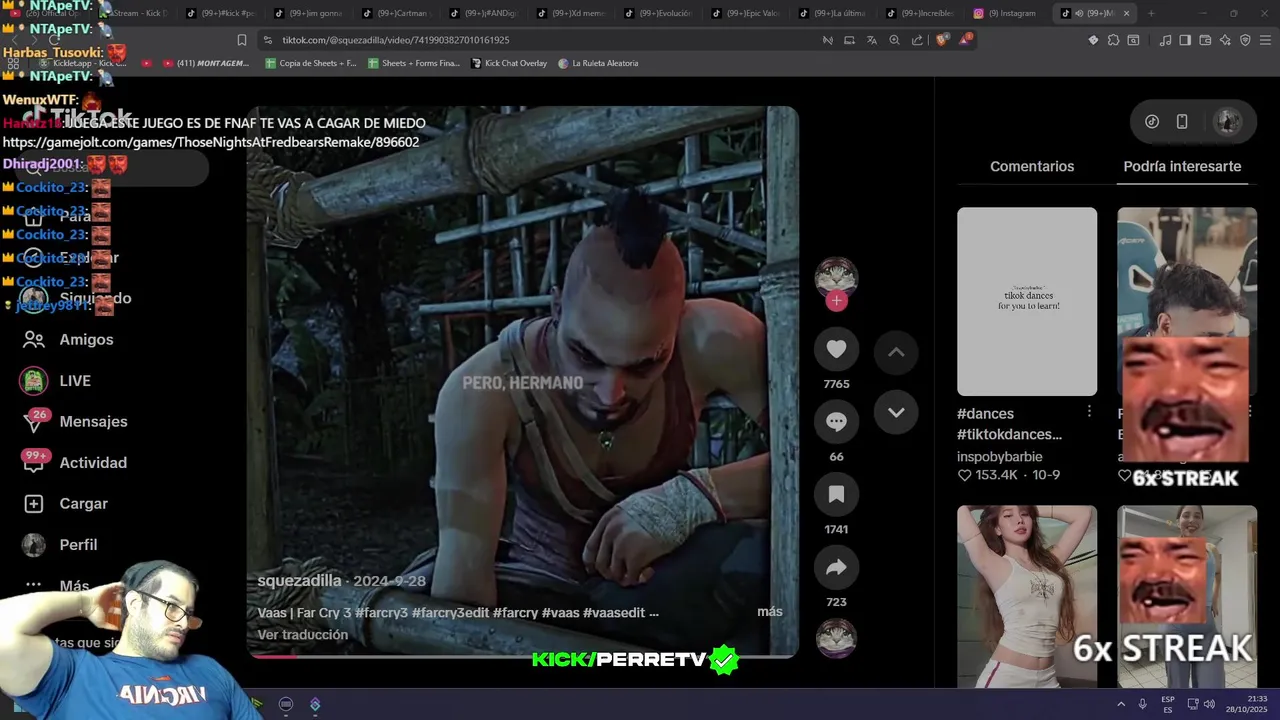Switch to Podría interesarte tab
Viewport: 1280px width, 720px height.
click(1182, 167)
